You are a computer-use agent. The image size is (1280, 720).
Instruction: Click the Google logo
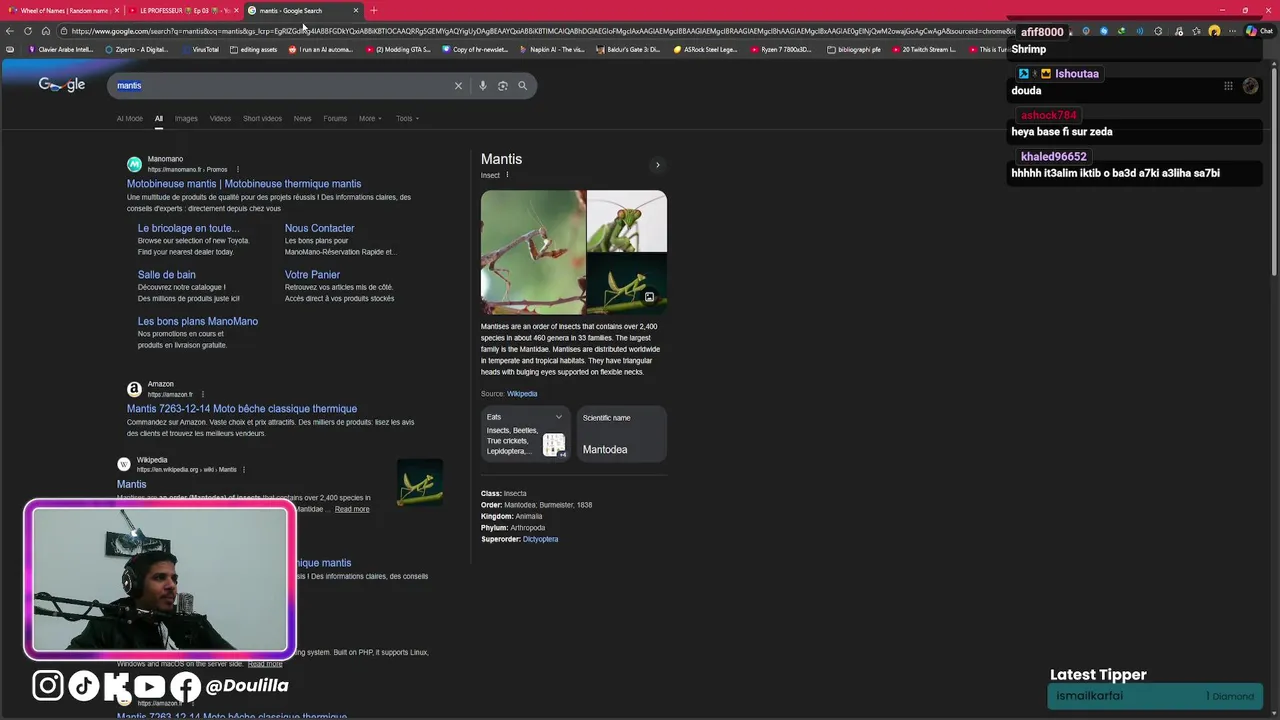click(62, 85)
